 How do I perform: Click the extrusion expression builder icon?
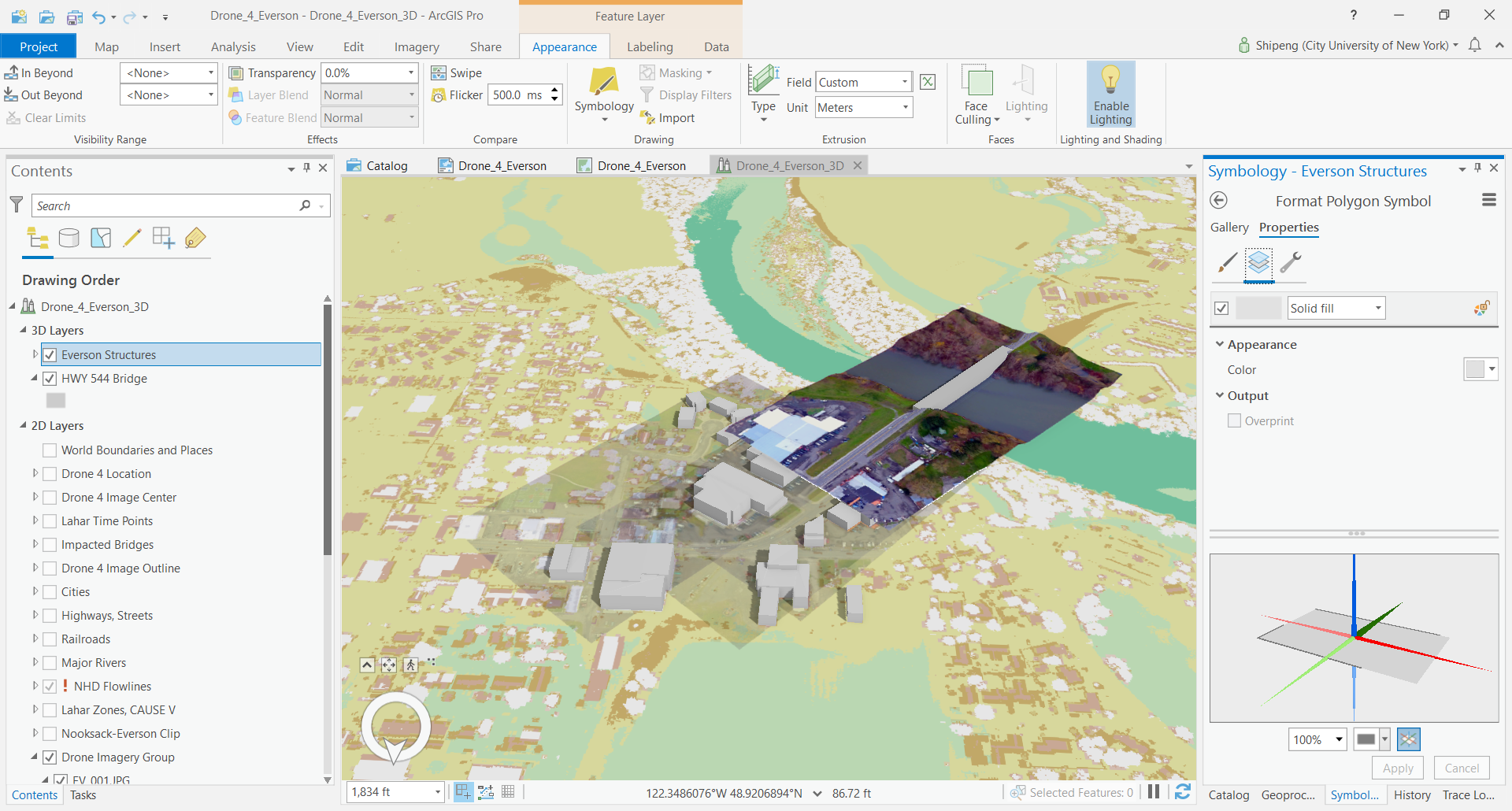(928, 82)
